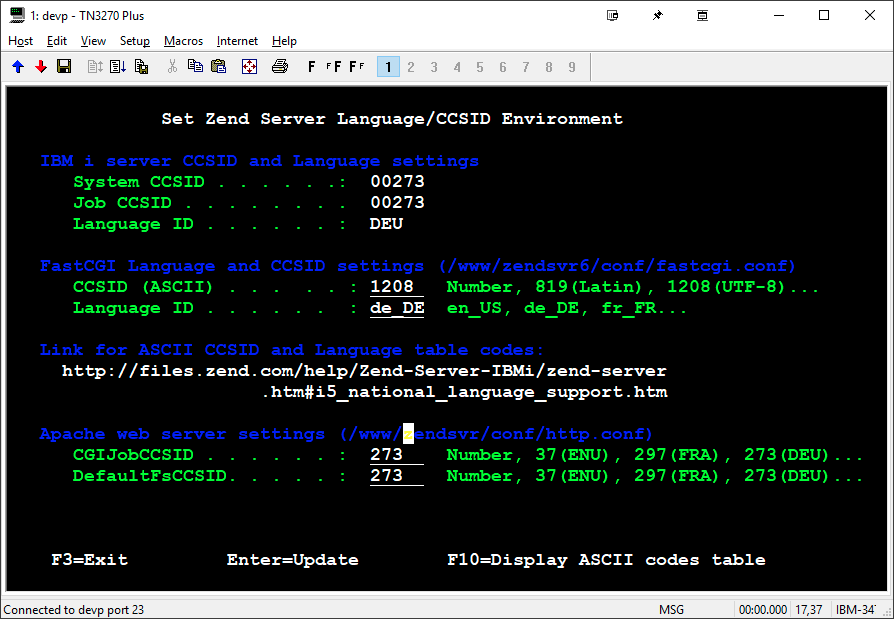The height and width of the screenshot is (619, 894).
Task: Open the Host menu
Action: pos(20,41)
